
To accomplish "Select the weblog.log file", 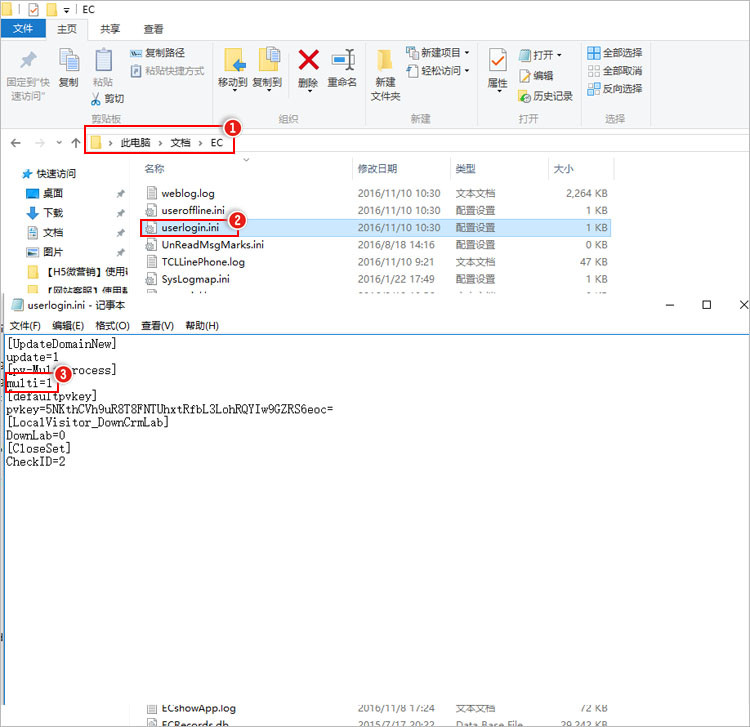I will point(188,193).
